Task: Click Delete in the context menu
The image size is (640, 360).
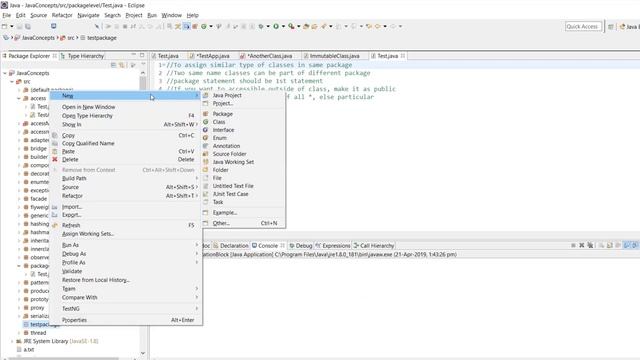Action: [70, 160]
